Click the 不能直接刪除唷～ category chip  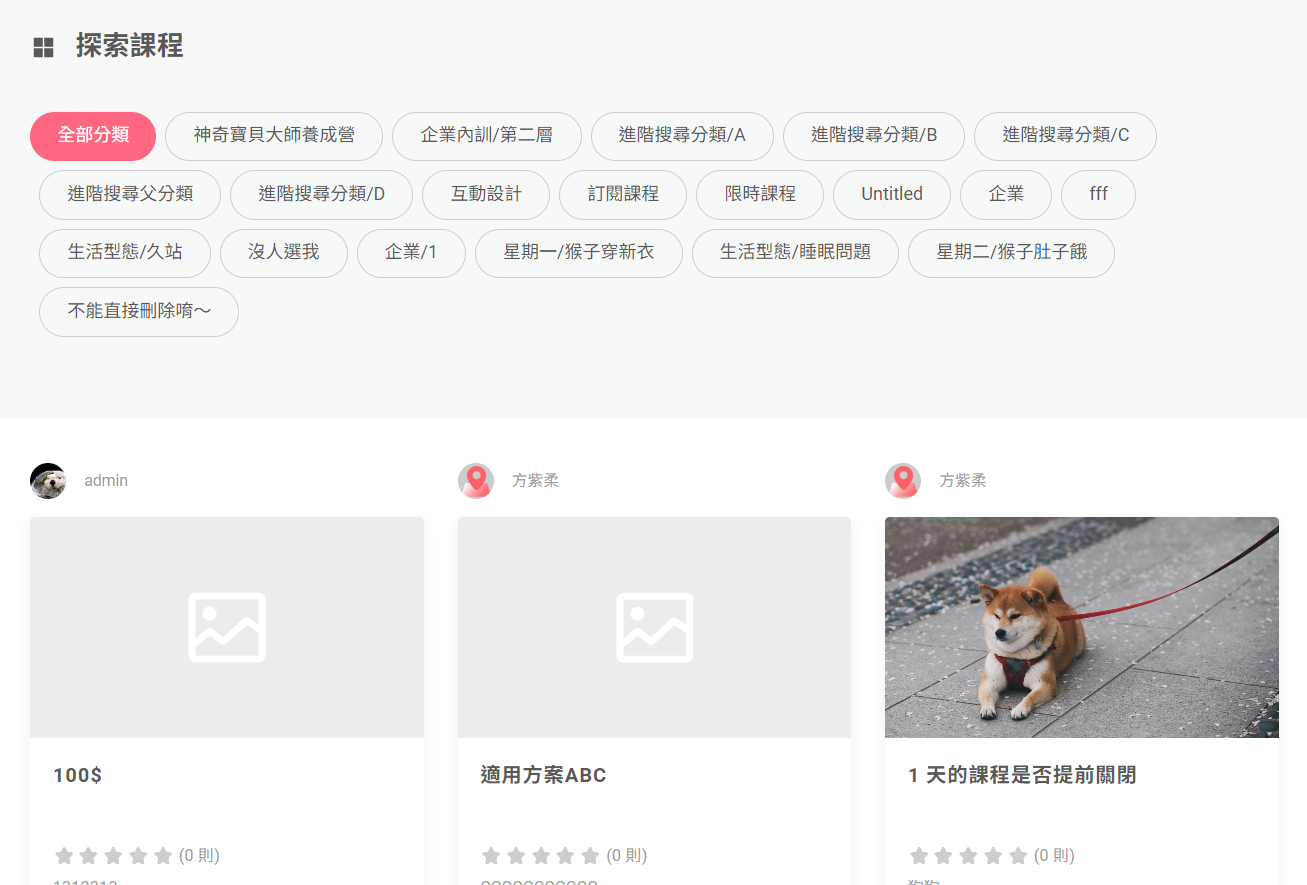click(139, 312)
